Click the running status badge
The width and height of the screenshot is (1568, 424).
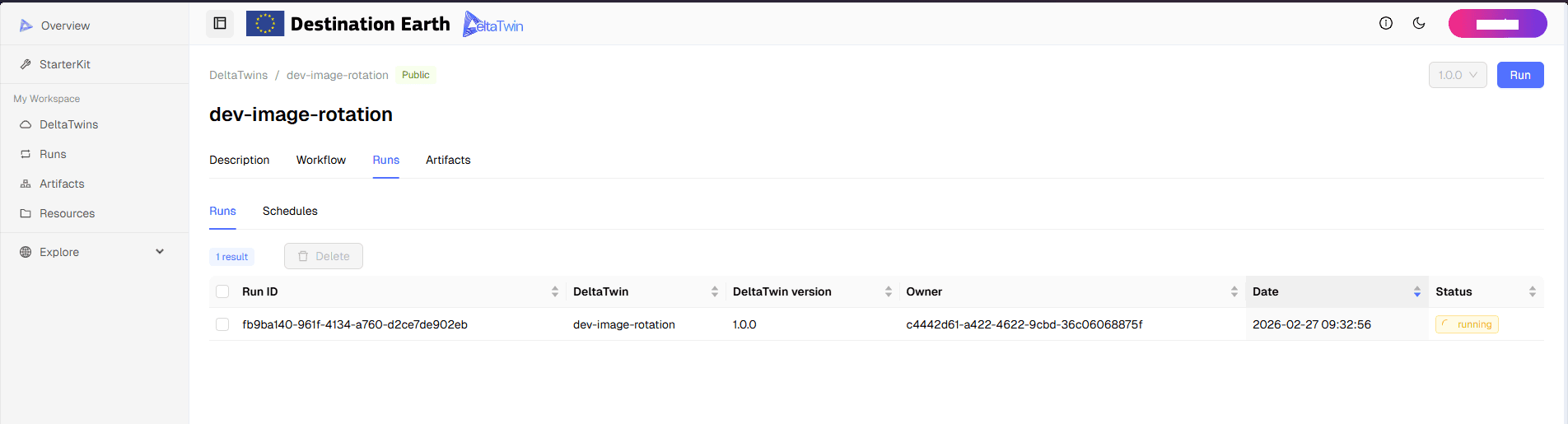click(1467, 324)
